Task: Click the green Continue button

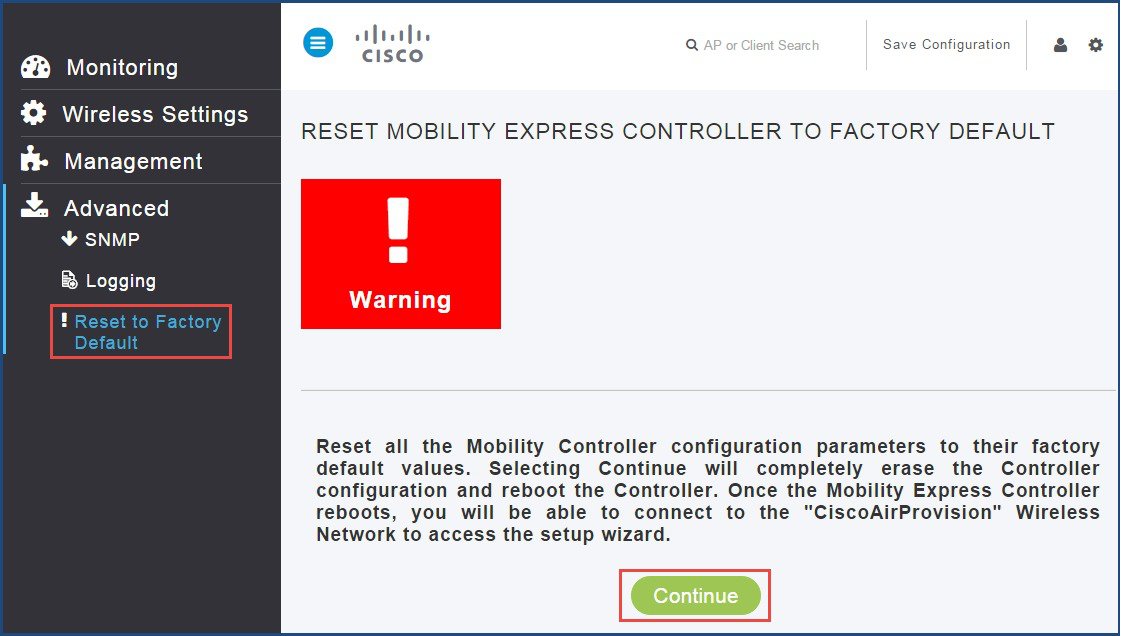Action: [695, 595]
